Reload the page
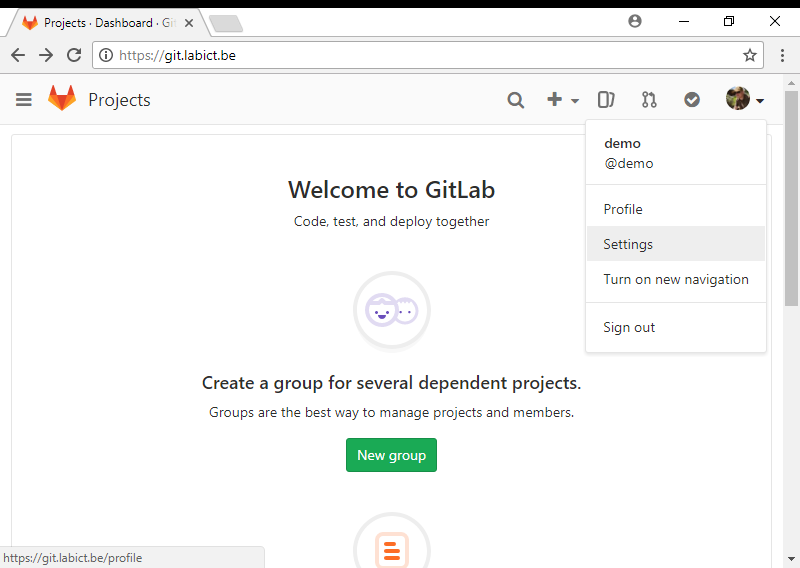This screenshot has height=568, width=800. click(74, 55)
